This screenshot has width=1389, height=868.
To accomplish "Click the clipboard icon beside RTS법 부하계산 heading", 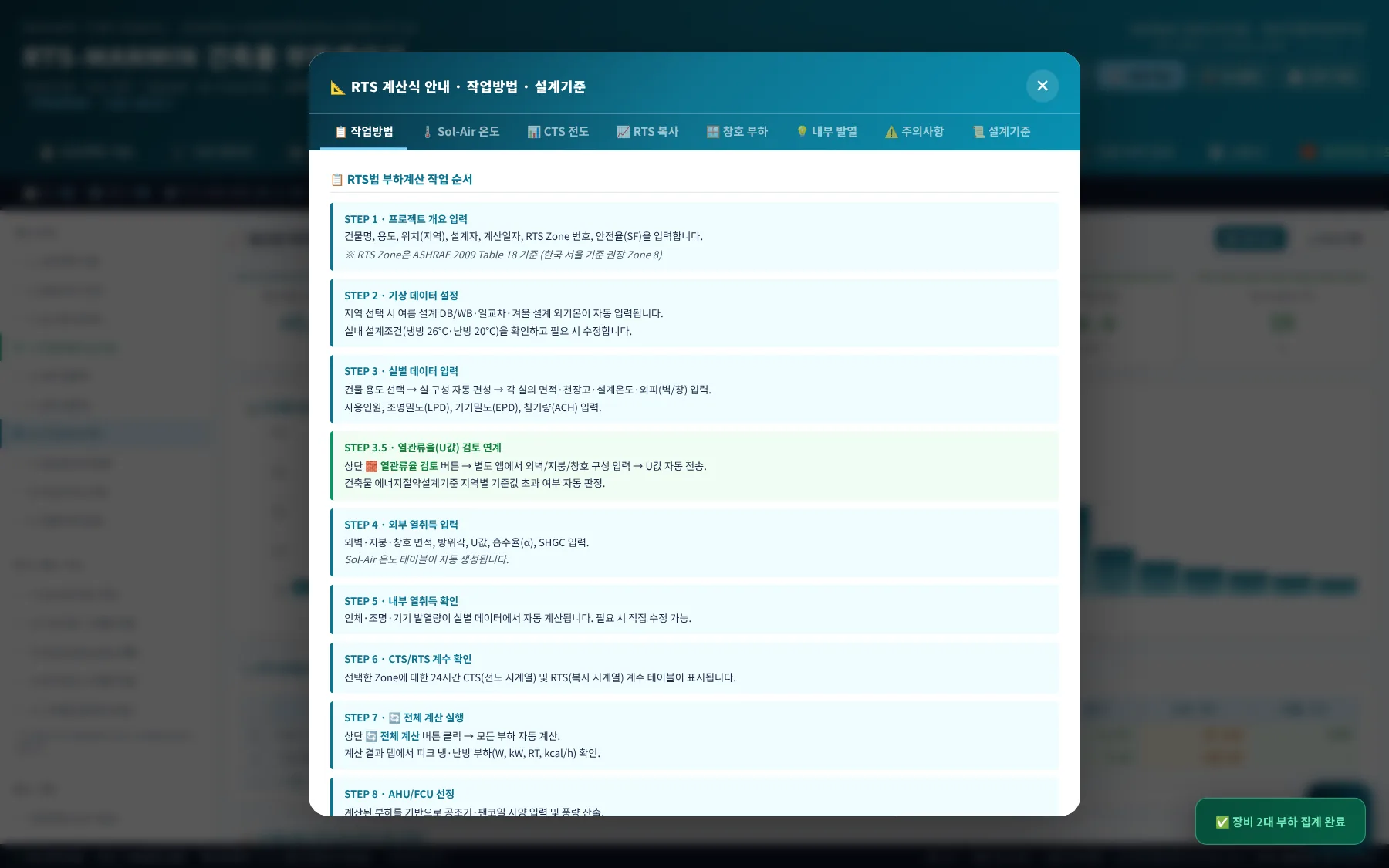I will pyautogui.click(x=336, y=180).
